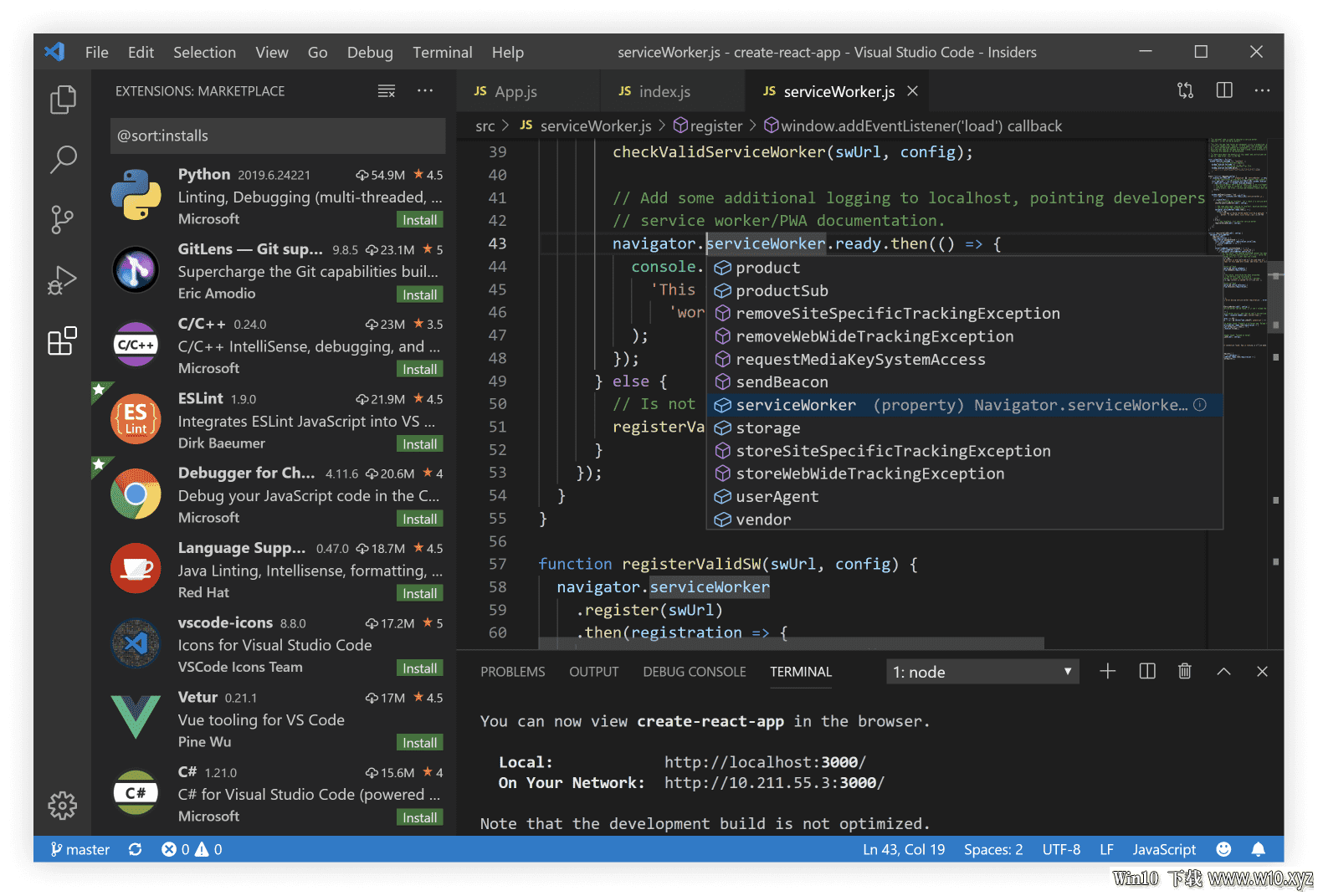Open the Debug view in activity bar
Viewport: 1318px width, 896px height.
click(x=62, y=281)
